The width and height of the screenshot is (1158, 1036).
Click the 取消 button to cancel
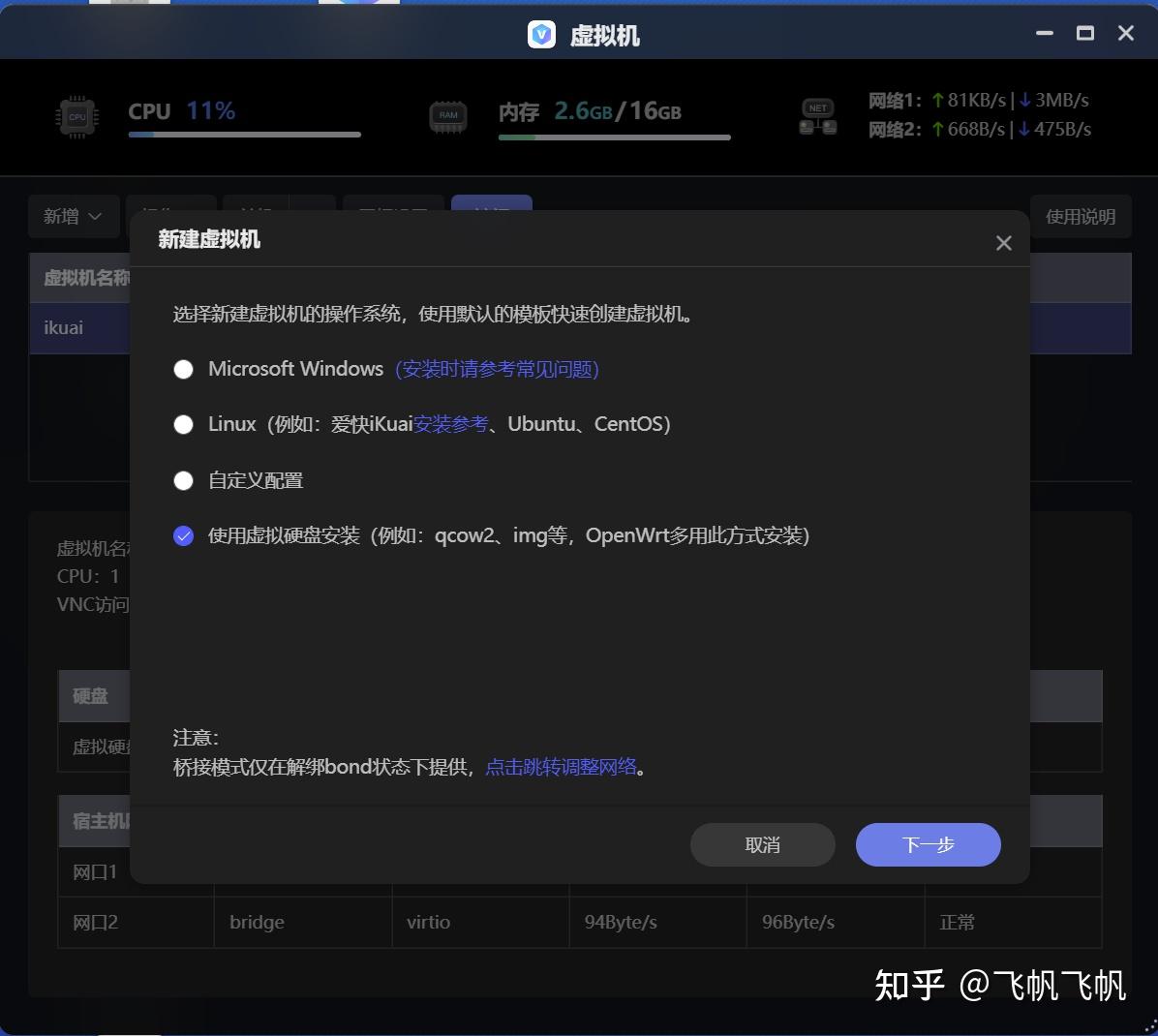[762, 844]
